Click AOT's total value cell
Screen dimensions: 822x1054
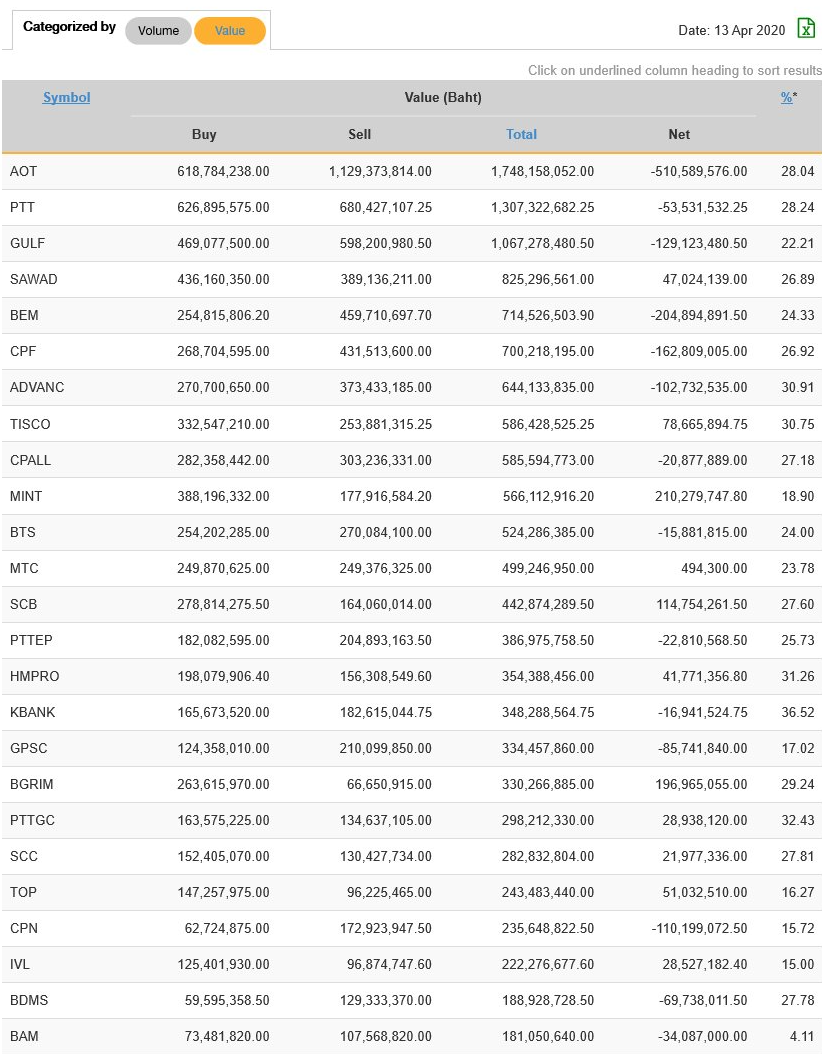[542, 171]
